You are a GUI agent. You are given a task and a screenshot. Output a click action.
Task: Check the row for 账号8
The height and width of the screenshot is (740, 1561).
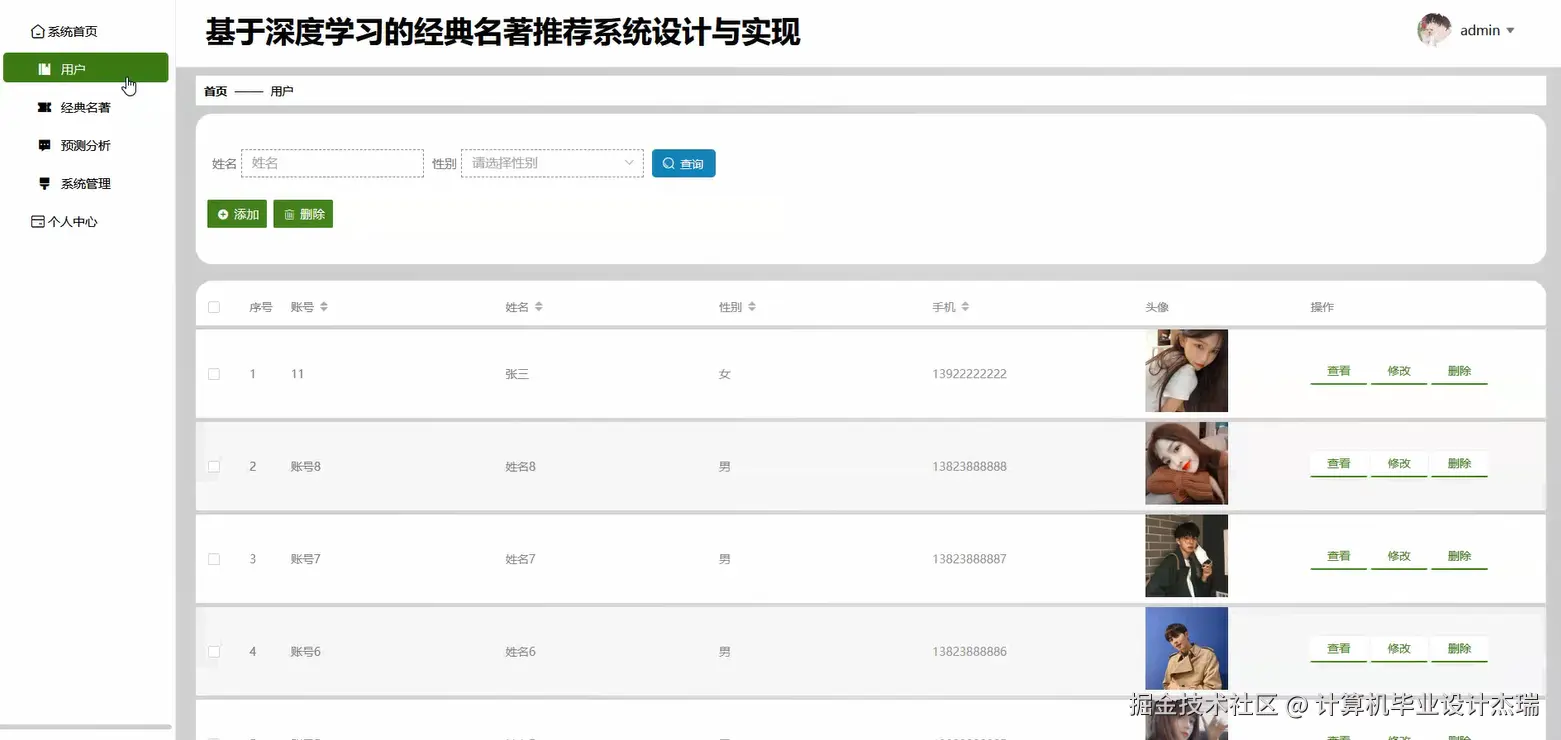pos(214,466)
